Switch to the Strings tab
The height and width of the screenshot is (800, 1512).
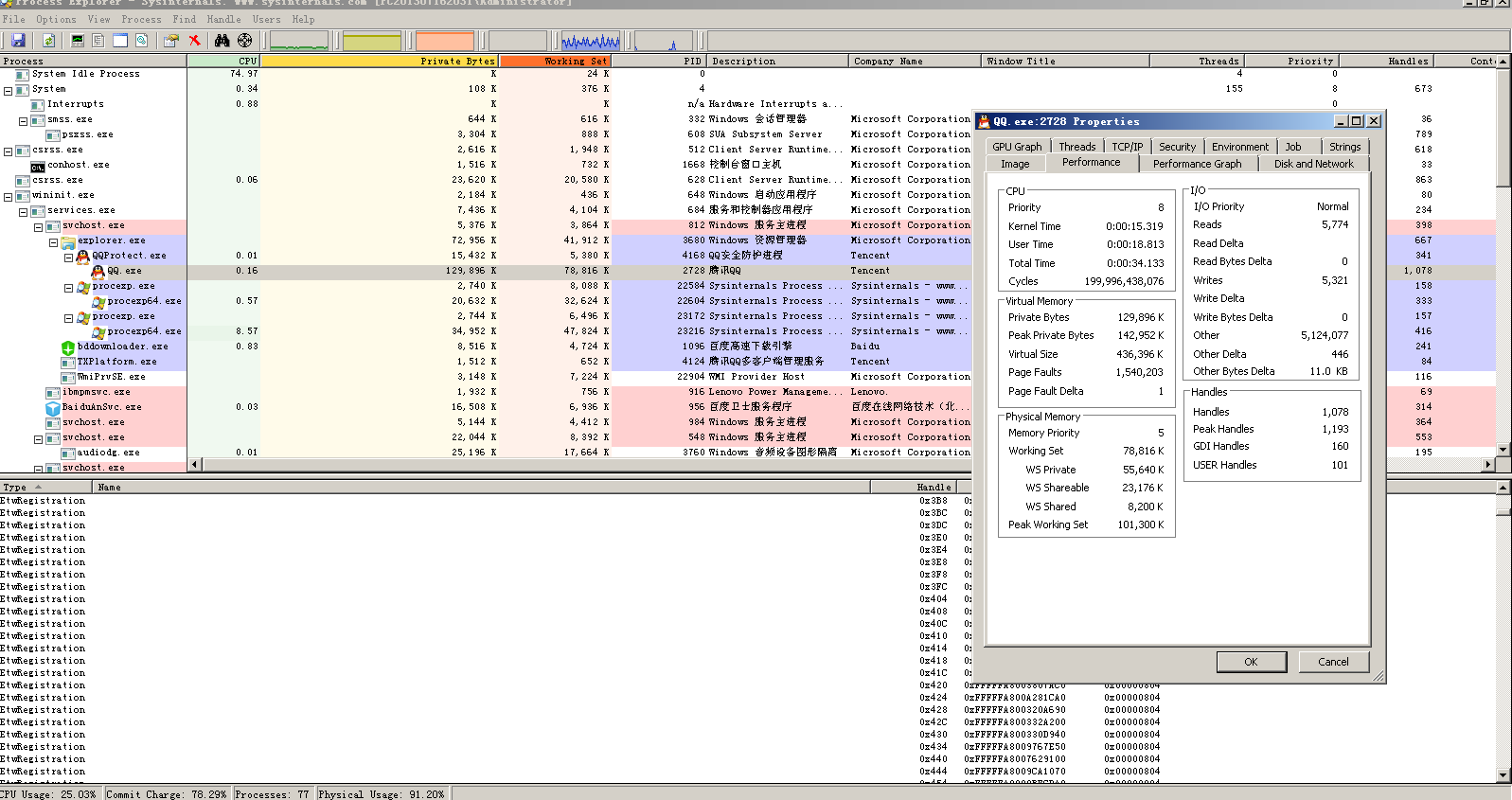click(1345, 147)
